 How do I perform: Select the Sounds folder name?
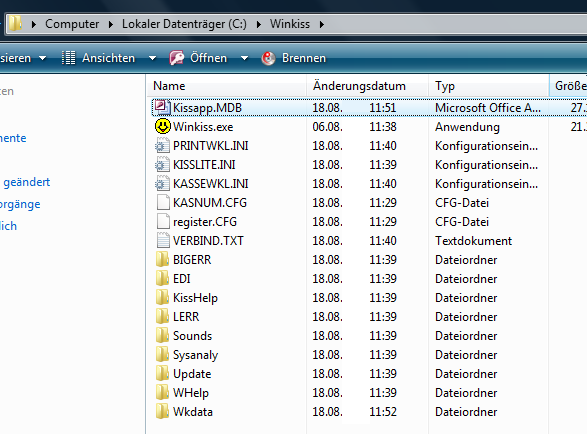(x=192, y=336)
